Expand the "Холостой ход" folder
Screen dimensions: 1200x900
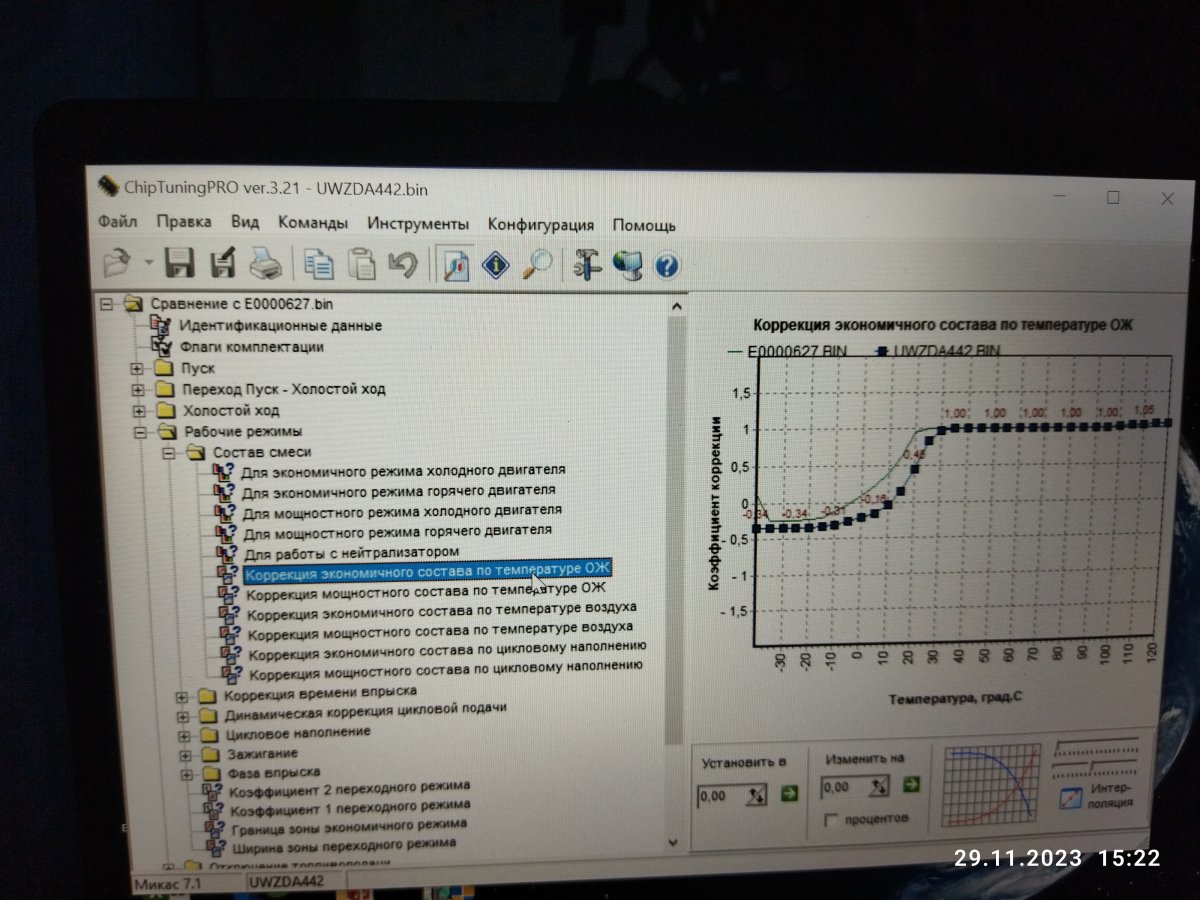click(x=139, y=411)
